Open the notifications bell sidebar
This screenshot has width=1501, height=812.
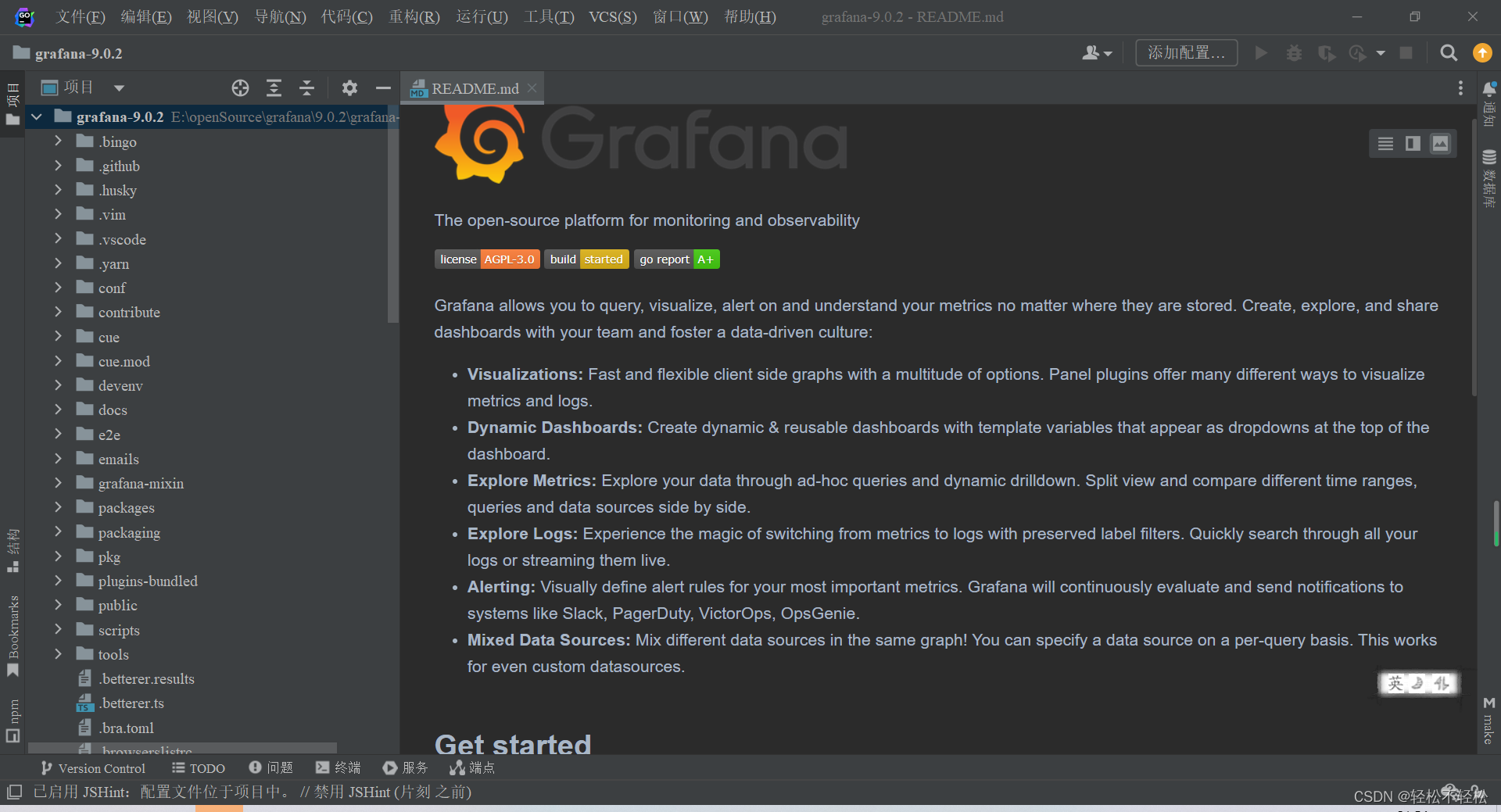coord(1489,104)
